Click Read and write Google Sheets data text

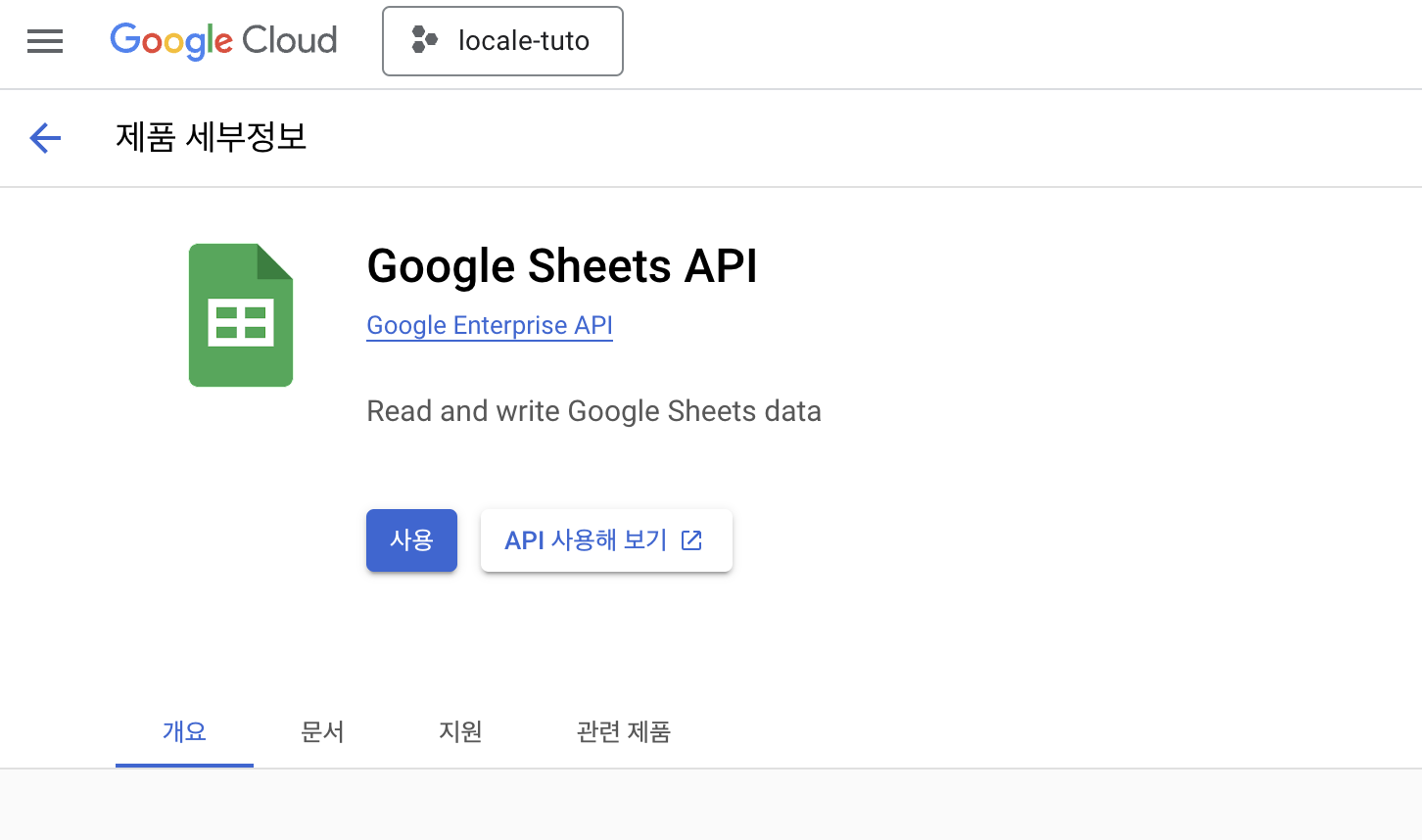click(x=593, y=411)
